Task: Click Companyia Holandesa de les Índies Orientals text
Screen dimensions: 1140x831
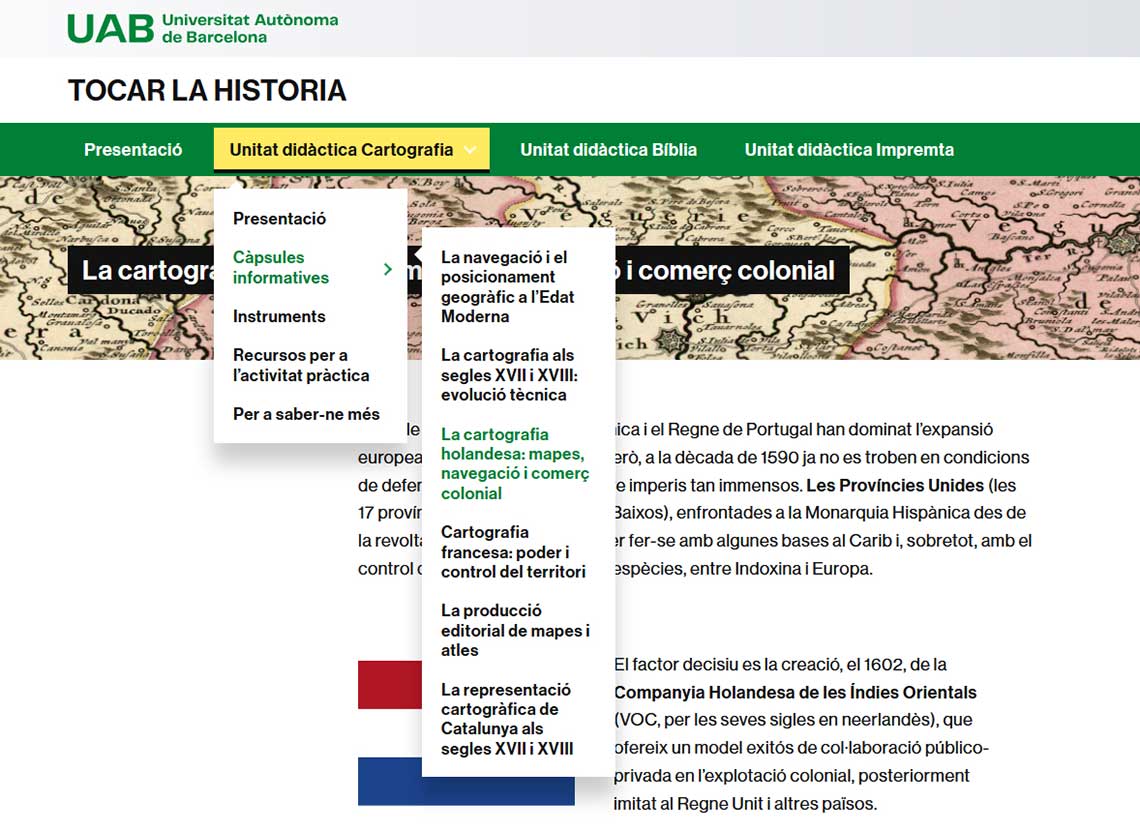Action: tap(795, 692)
